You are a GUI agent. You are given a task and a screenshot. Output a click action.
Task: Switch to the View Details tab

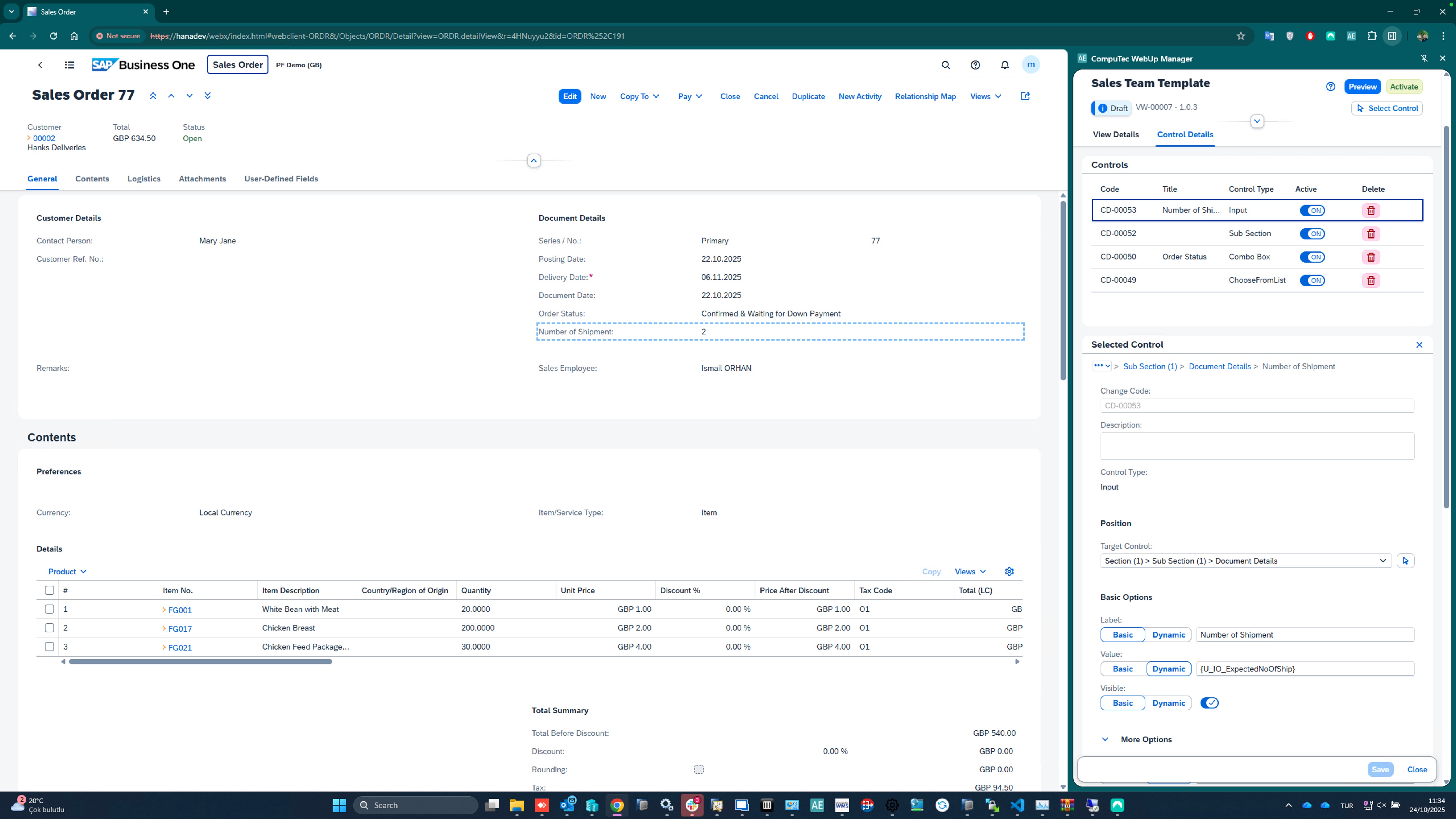coord(1115,135)
